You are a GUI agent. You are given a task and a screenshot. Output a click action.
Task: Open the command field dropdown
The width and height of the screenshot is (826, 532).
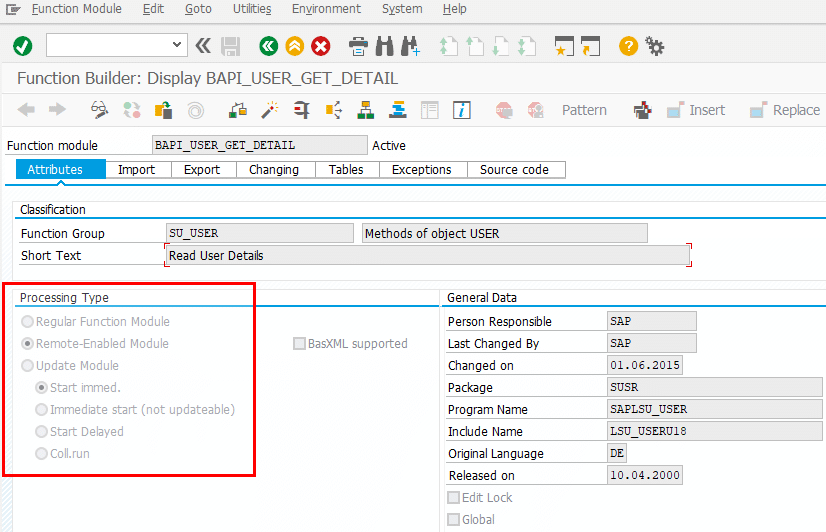(177, 45)
